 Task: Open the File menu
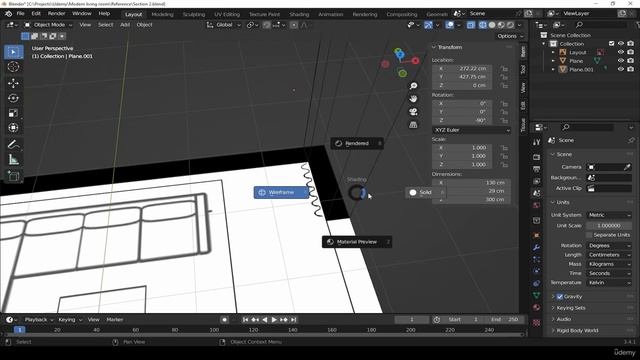[x=20, y=13]
